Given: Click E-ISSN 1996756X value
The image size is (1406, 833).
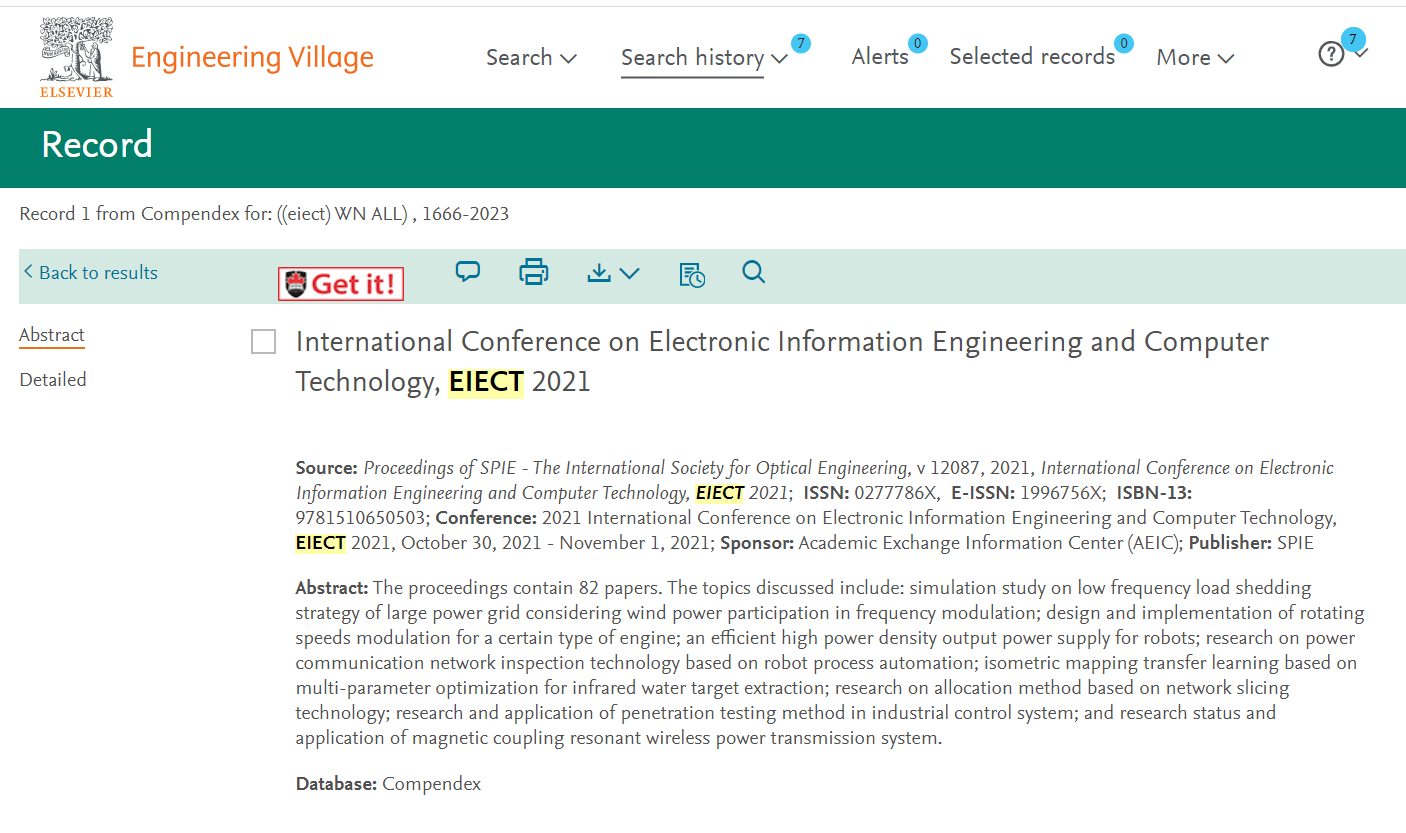Looking at the screenshot, I should coord(1060,493).
